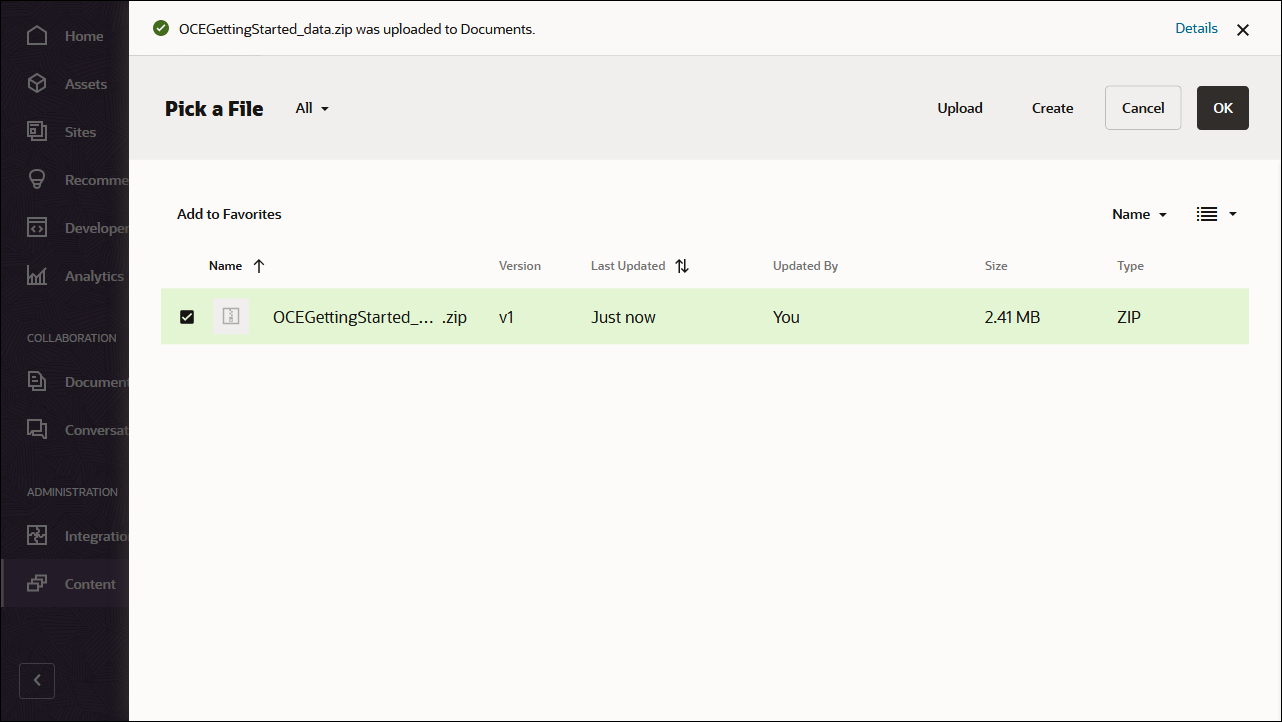Click the Upload button

pyautogui.click(x=959, y=108)
